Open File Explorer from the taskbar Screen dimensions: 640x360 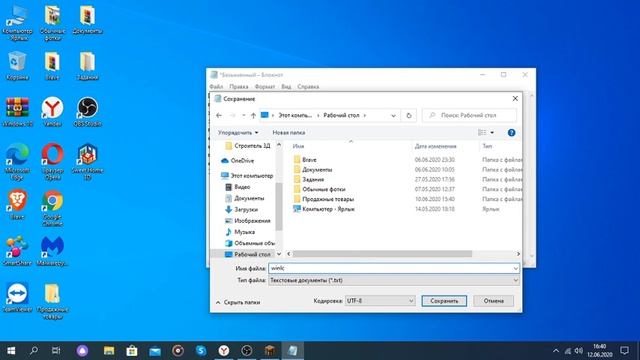[109, 351]
